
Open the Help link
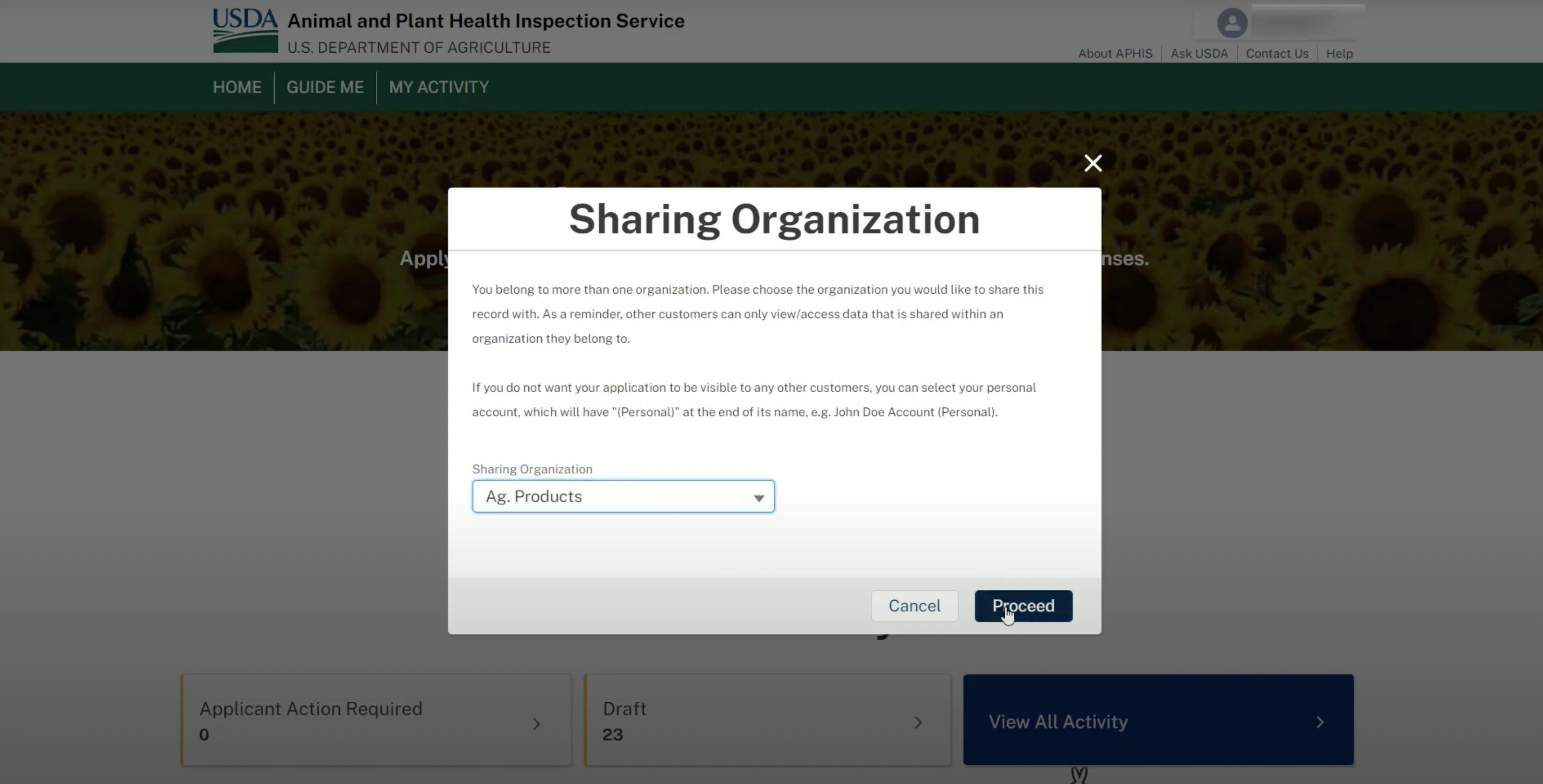click(1339, 54)
